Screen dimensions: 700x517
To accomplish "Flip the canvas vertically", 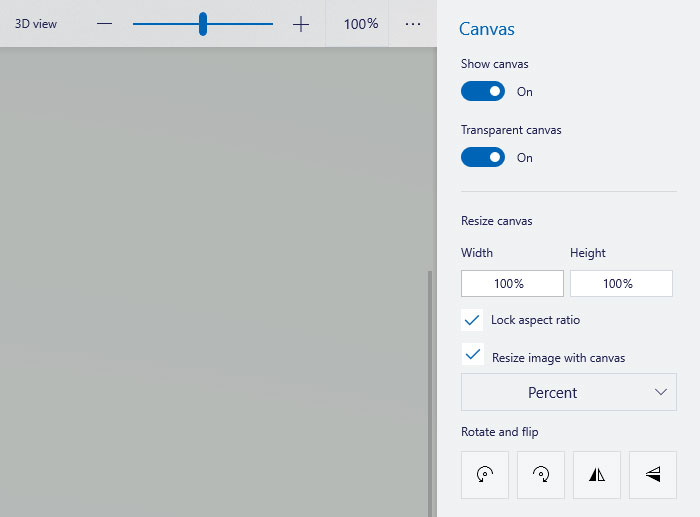I will point(653,475).
